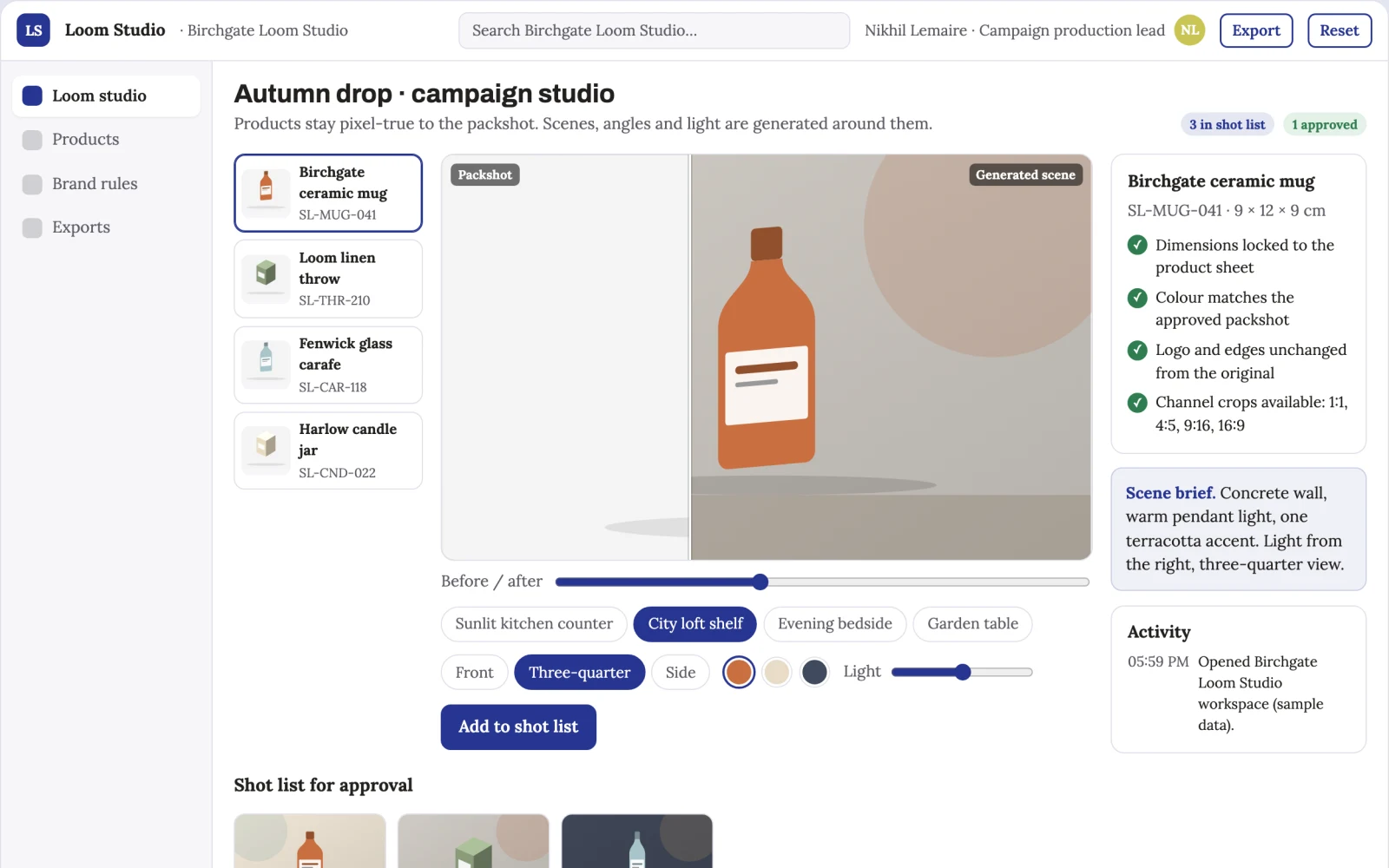Click the Channel crops check icon

(x=1137, y=403)
